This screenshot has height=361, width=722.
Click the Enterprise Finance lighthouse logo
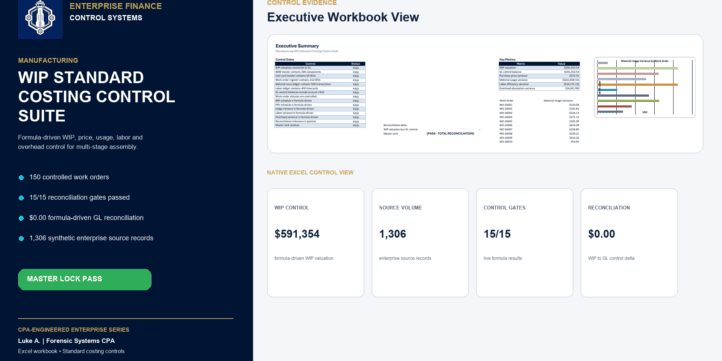point(40,18)
